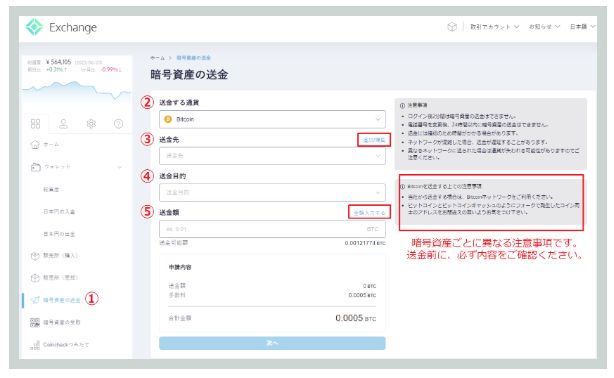This screenshot has height=378, width=614.
Task: Click the 合計金額 0.0005 BTC value
Action: tap(356, 318)
